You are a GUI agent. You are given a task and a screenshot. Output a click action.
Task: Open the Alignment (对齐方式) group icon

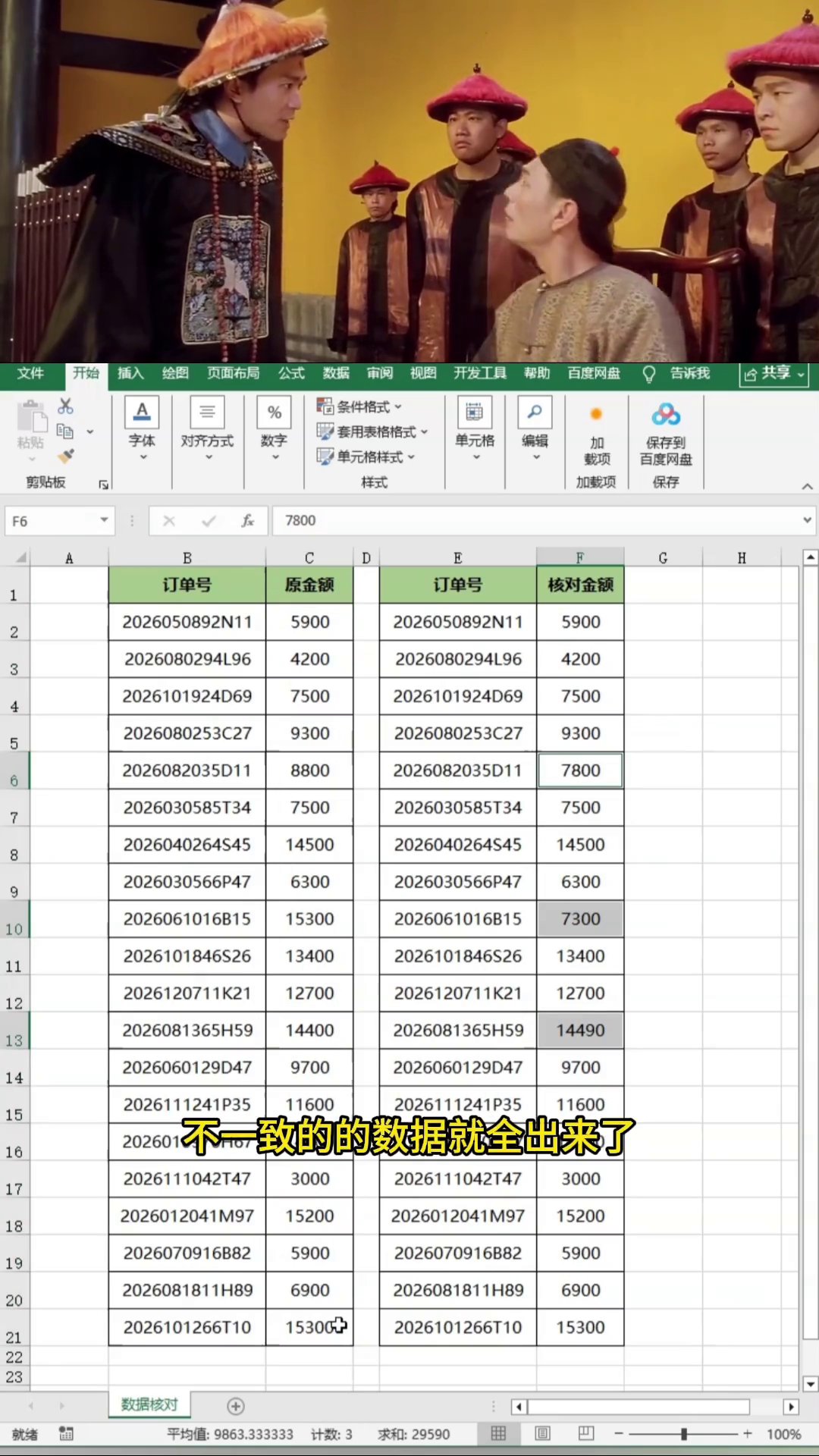coord(207,411)
